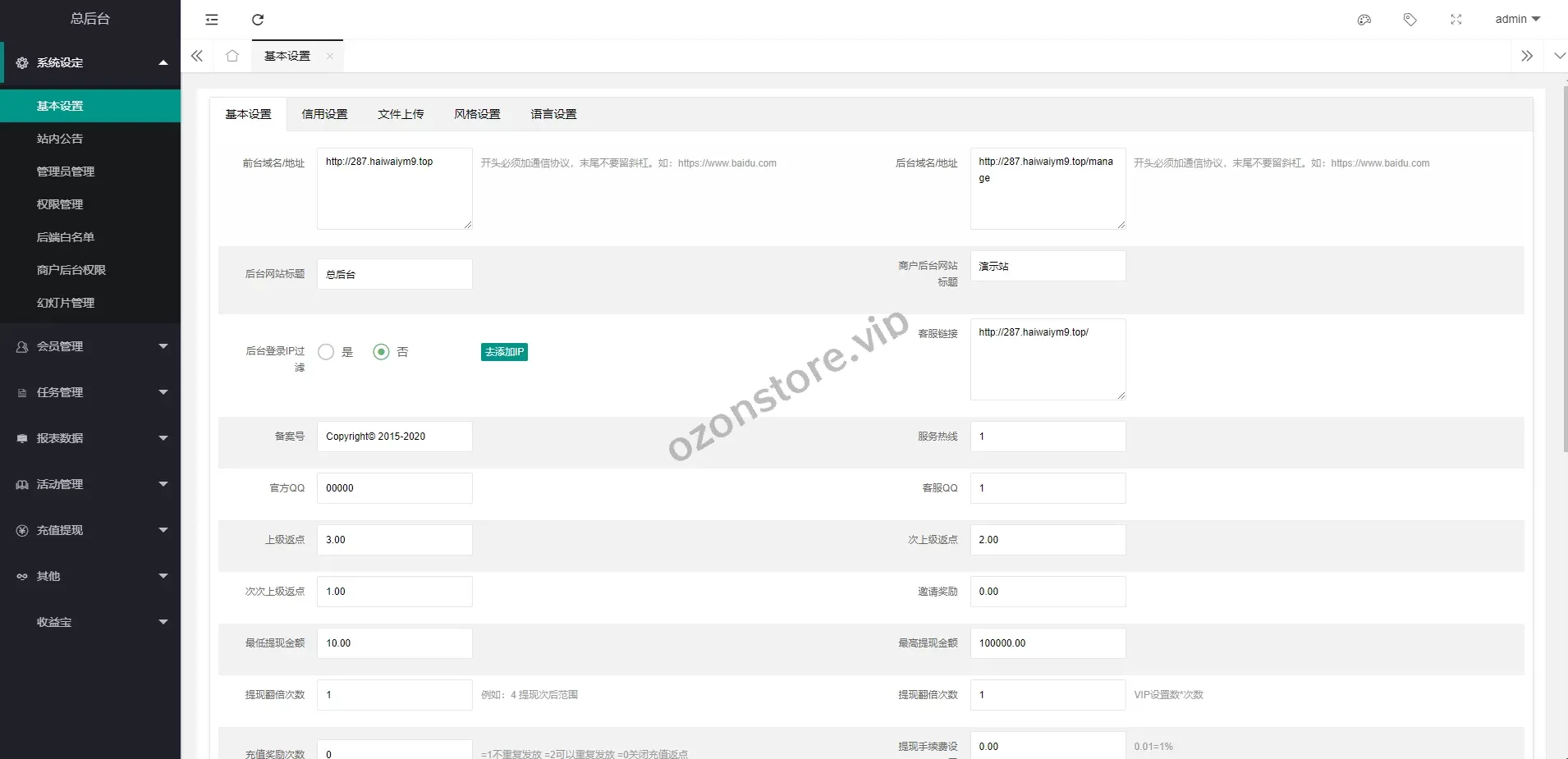This screenshot has width=1568, height=759.
Task: Click the 最低提现金额 input field
Action: coord(394,643)
